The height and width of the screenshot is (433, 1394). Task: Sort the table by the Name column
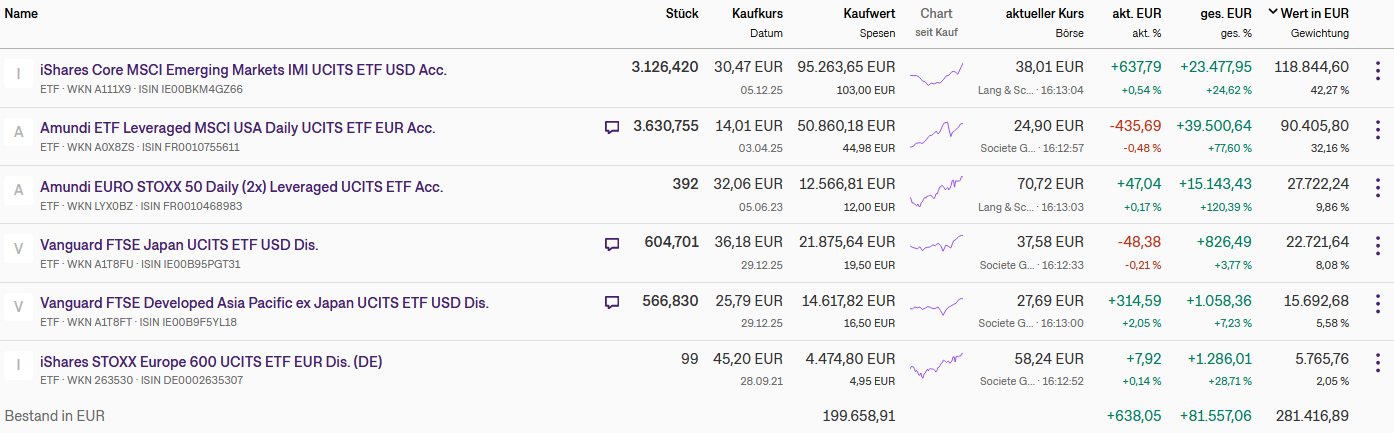click(x=21, y=14)
